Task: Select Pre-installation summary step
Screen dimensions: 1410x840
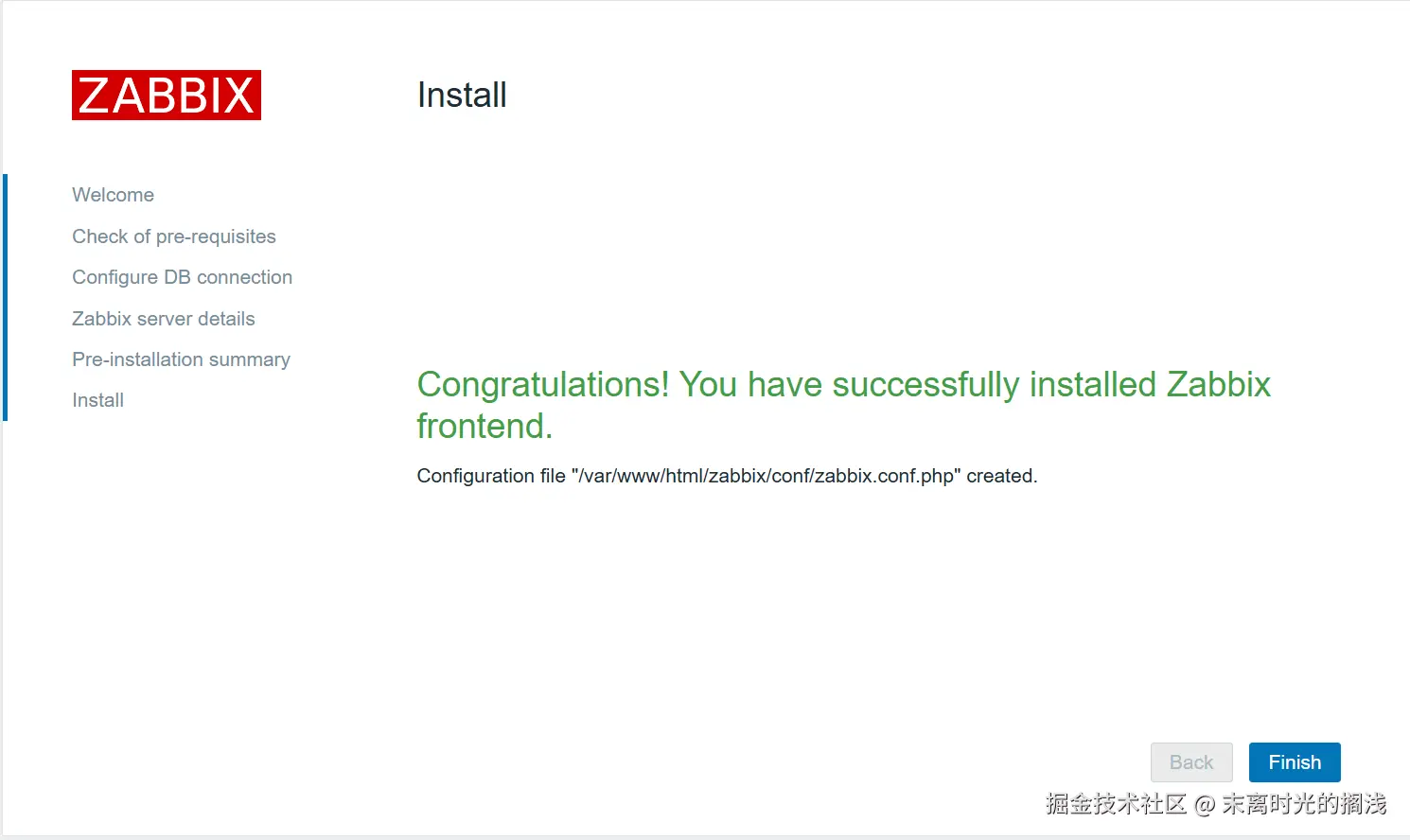Action: [182, 359]
